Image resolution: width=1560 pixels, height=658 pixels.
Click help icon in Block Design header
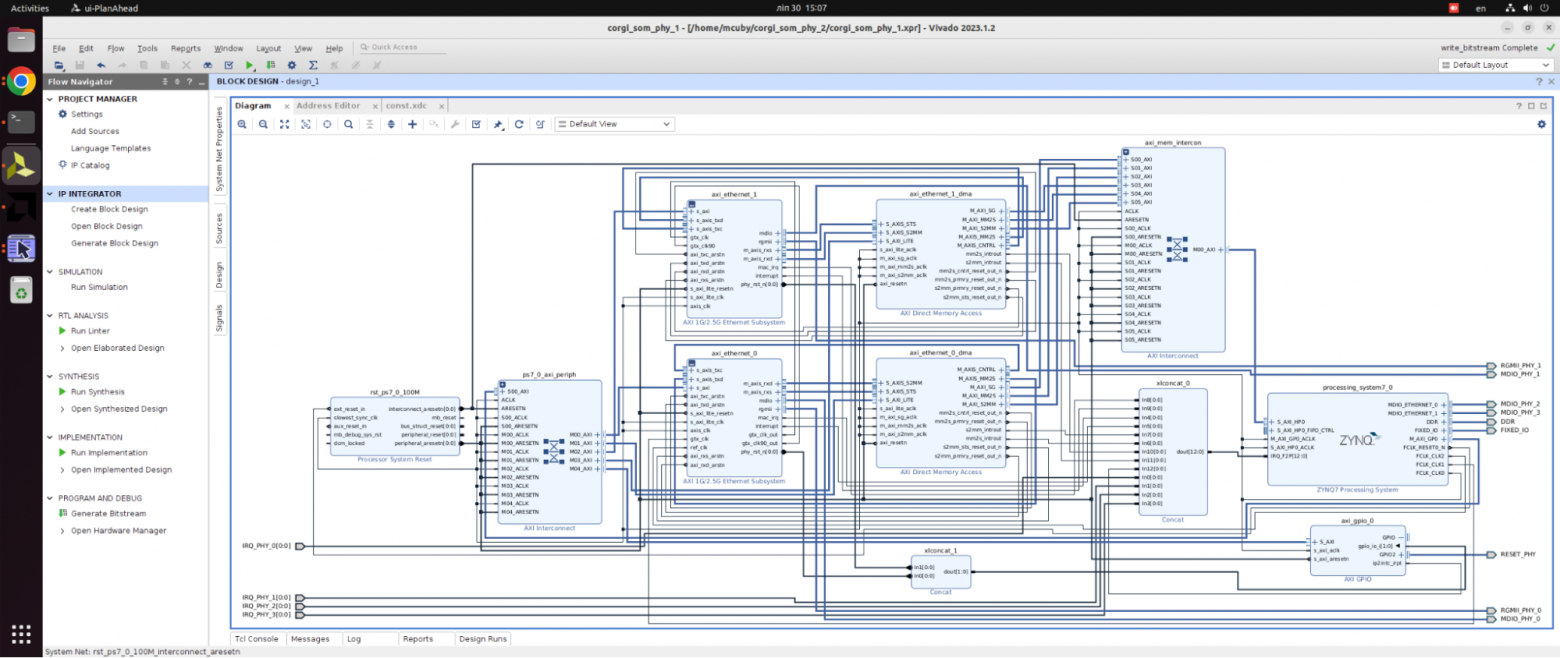(x=1539, y=81)
